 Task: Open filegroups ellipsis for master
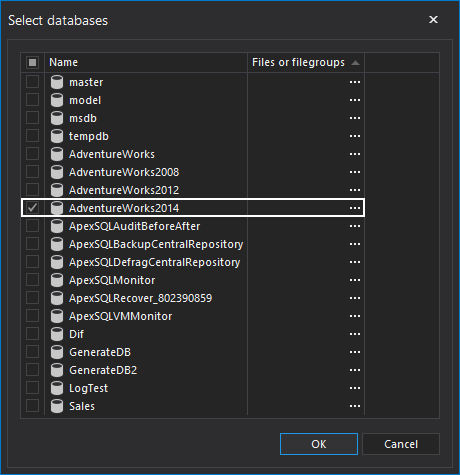(x=355, y=82)
